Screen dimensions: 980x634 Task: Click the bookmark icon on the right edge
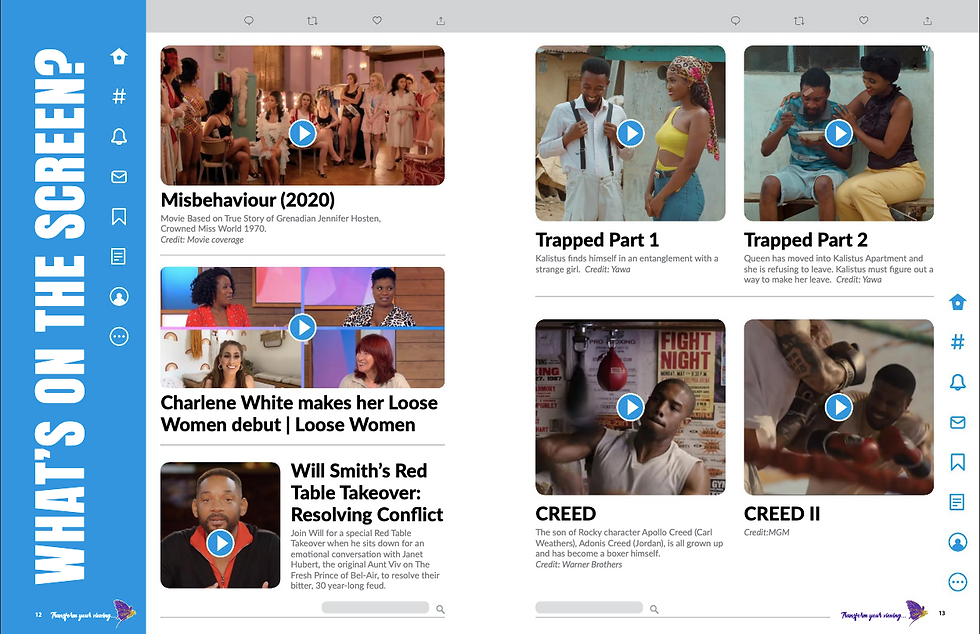(x=958, y=462)
